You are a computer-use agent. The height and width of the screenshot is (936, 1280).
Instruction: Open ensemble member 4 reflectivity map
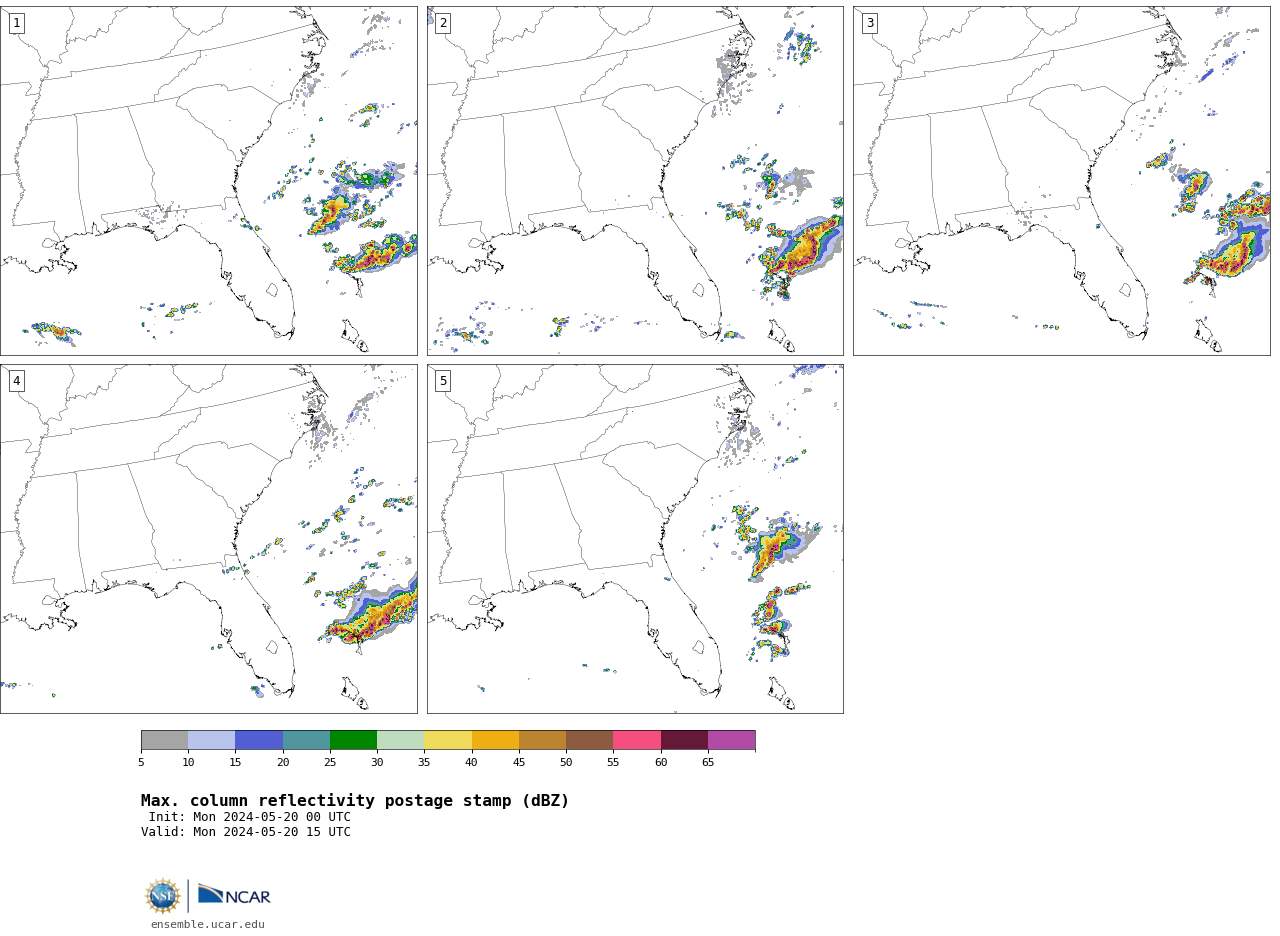click(x=208, y=539)
